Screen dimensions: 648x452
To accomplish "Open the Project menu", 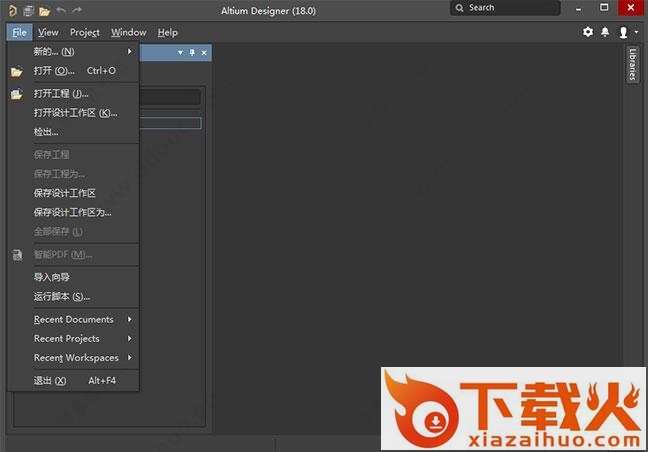I will click(x=85, y=32).
